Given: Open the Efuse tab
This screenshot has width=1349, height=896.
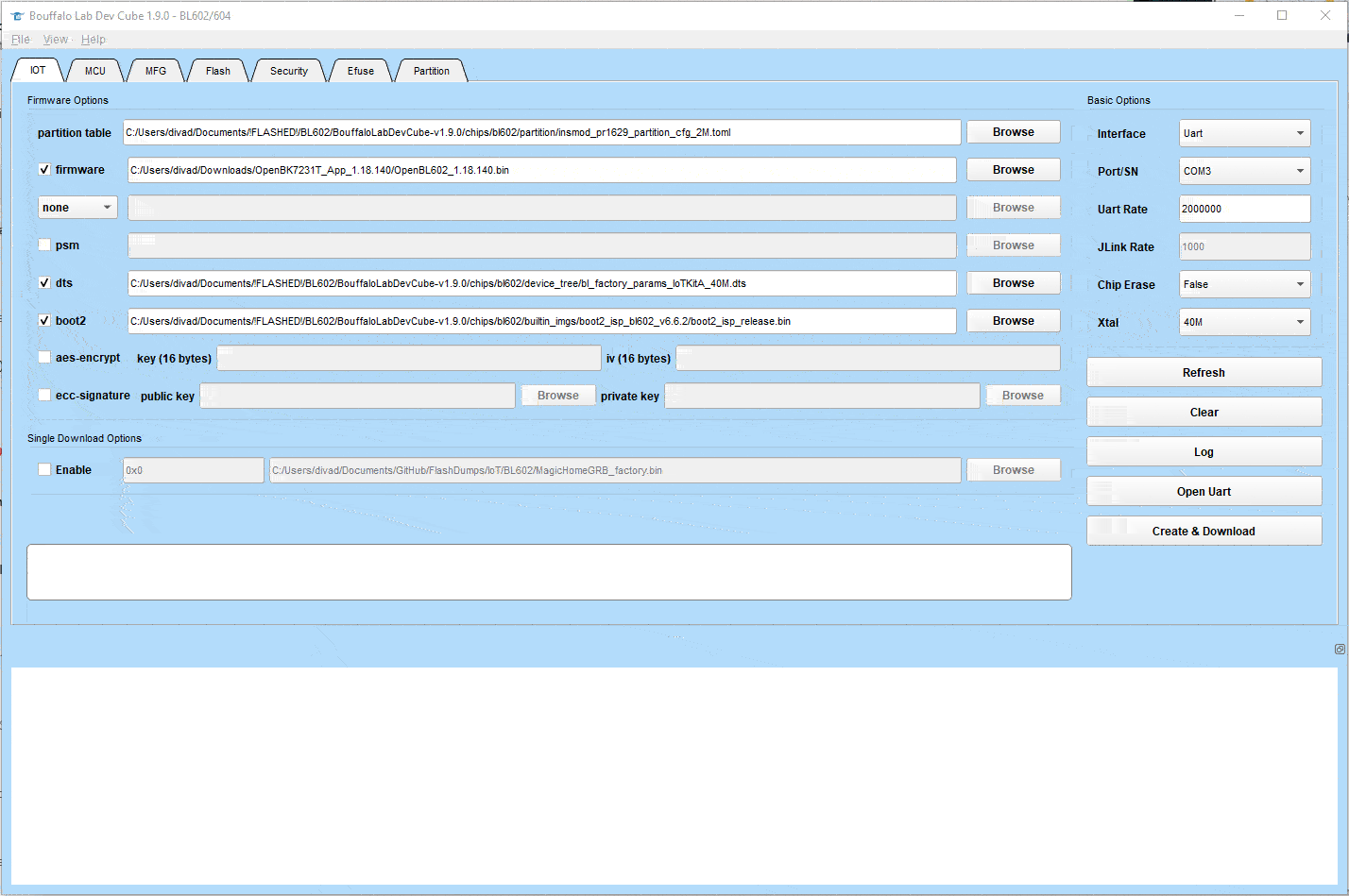Looking at the screenshot, I should tap(361, 71).
